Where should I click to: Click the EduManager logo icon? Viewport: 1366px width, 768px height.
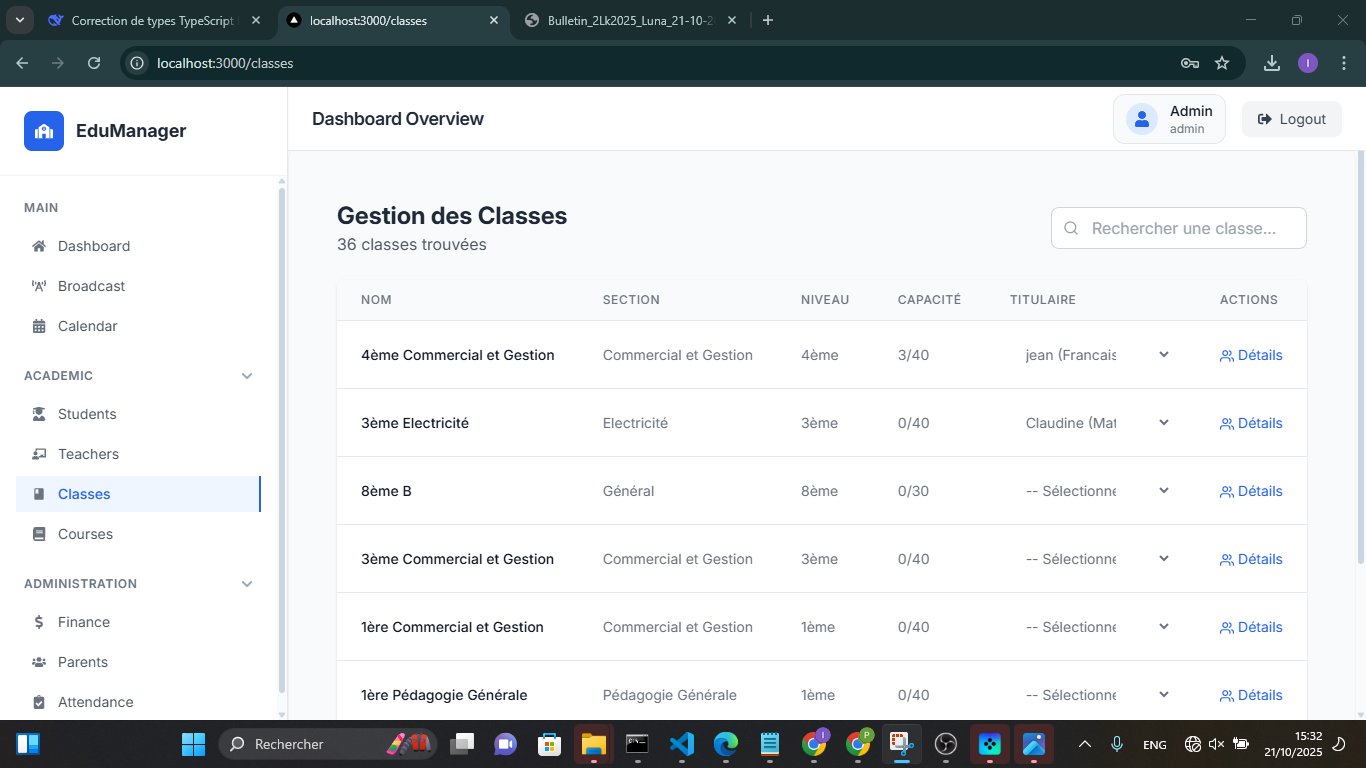coord(44,131)
